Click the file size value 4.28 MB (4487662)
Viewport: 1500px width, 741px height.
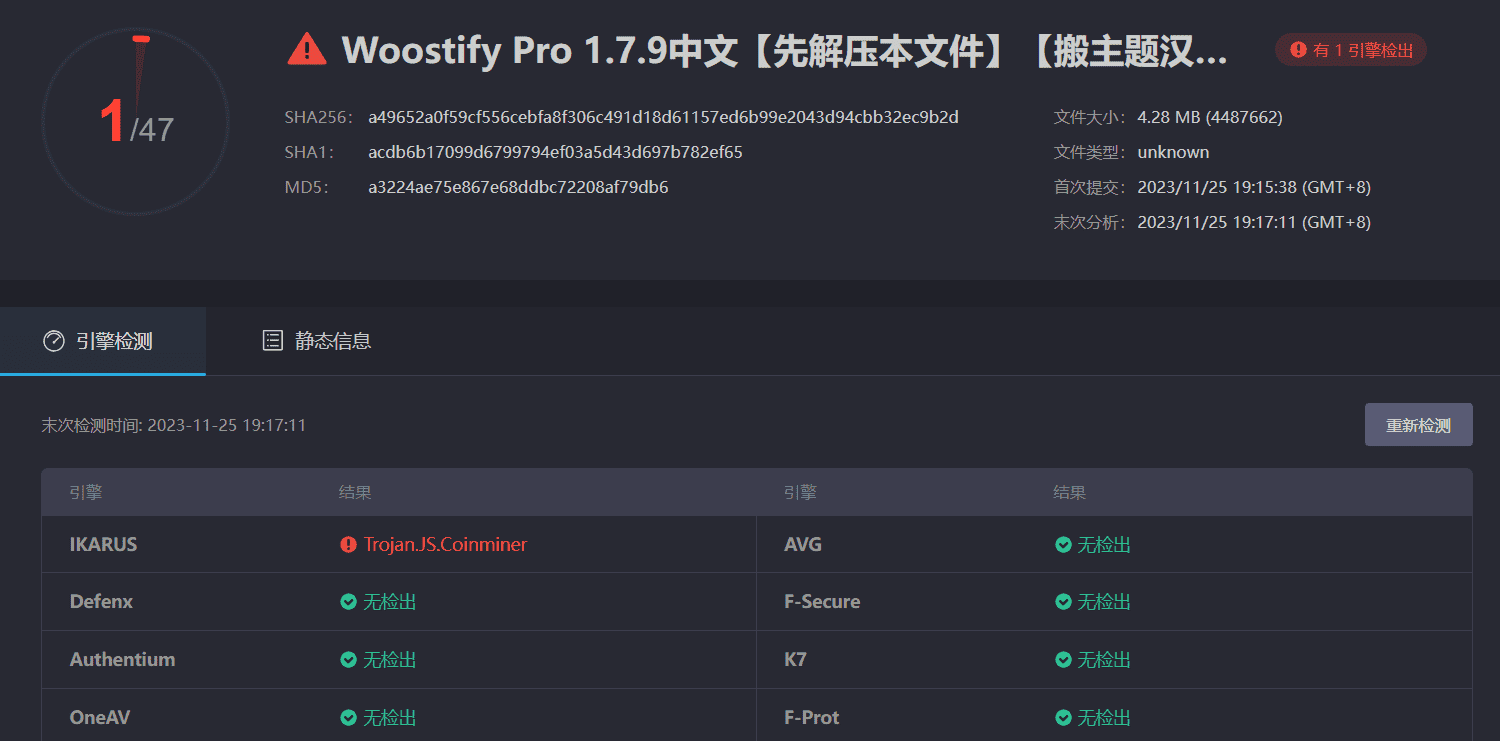point(1210,117)
